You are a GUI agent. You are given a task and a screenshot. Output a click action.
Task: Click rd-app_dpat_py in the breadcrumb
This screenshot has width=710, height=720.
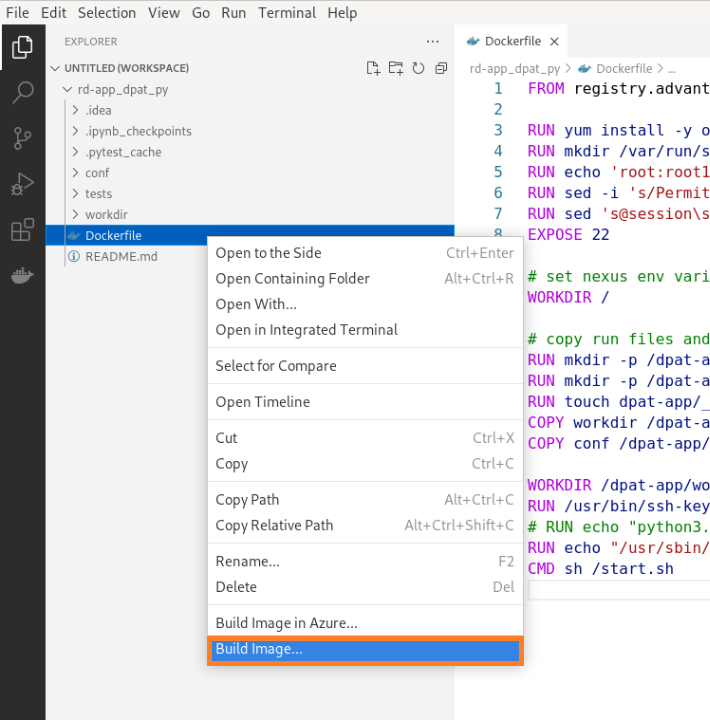(x=514, y=69)
